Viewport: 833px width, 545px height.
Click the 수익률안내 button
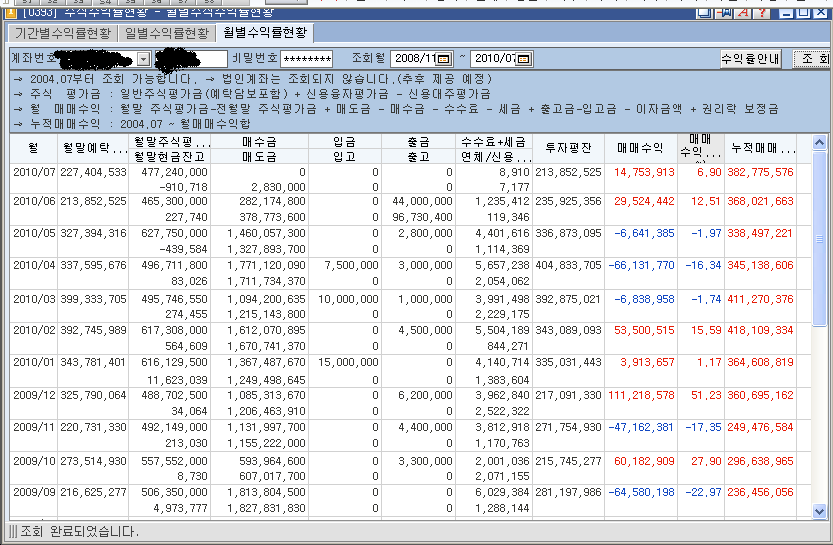(x=751, y=58)
